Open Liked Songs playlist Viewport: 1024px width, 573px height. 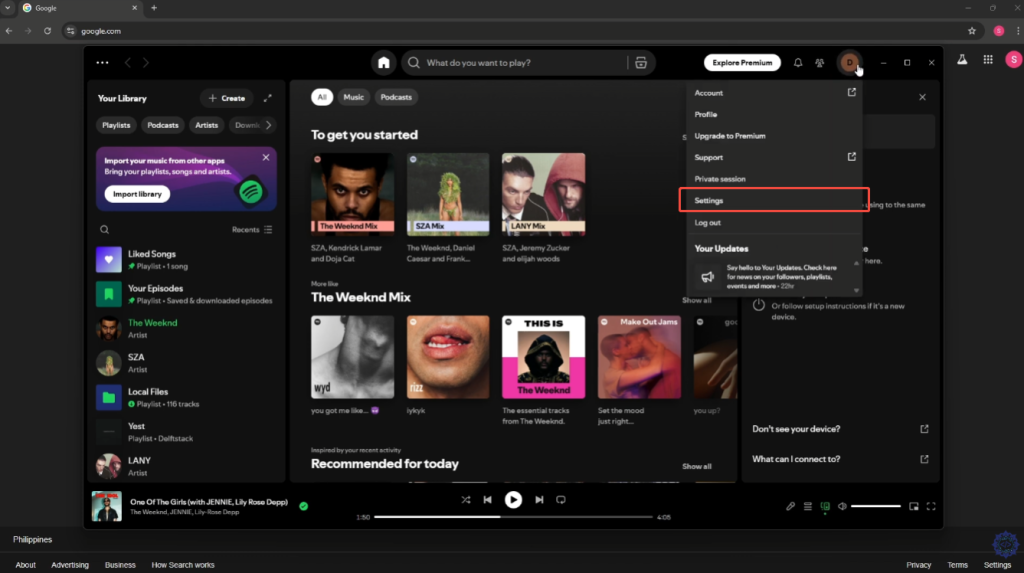(185, 259)
